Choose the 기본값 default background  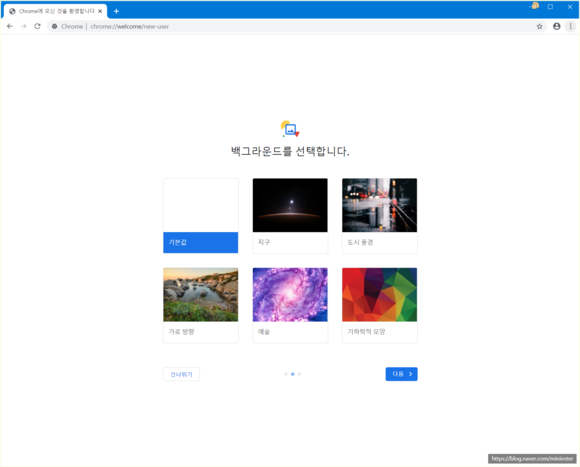(200, 216)
